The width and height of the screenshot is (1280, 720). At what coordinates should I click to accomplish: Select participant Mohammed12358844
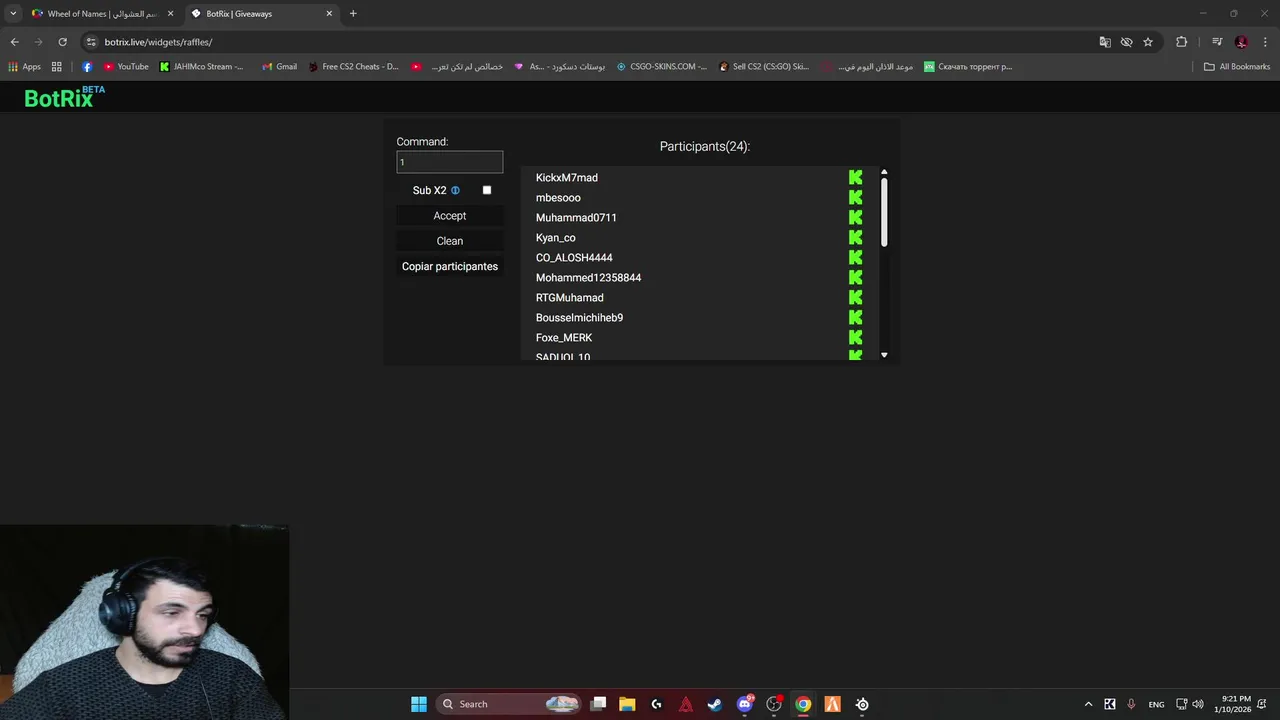(588, 277)
